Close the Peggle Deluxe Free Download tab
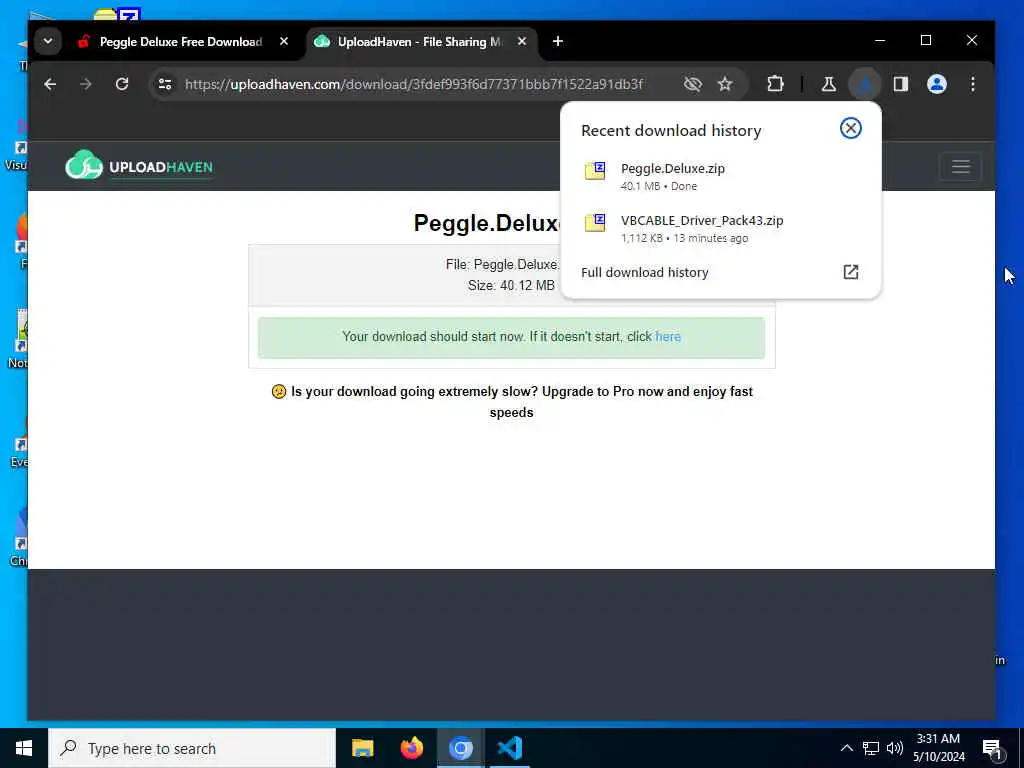Image resolution: width=1024 pixels, height=768 pixels. click(284, 41)
